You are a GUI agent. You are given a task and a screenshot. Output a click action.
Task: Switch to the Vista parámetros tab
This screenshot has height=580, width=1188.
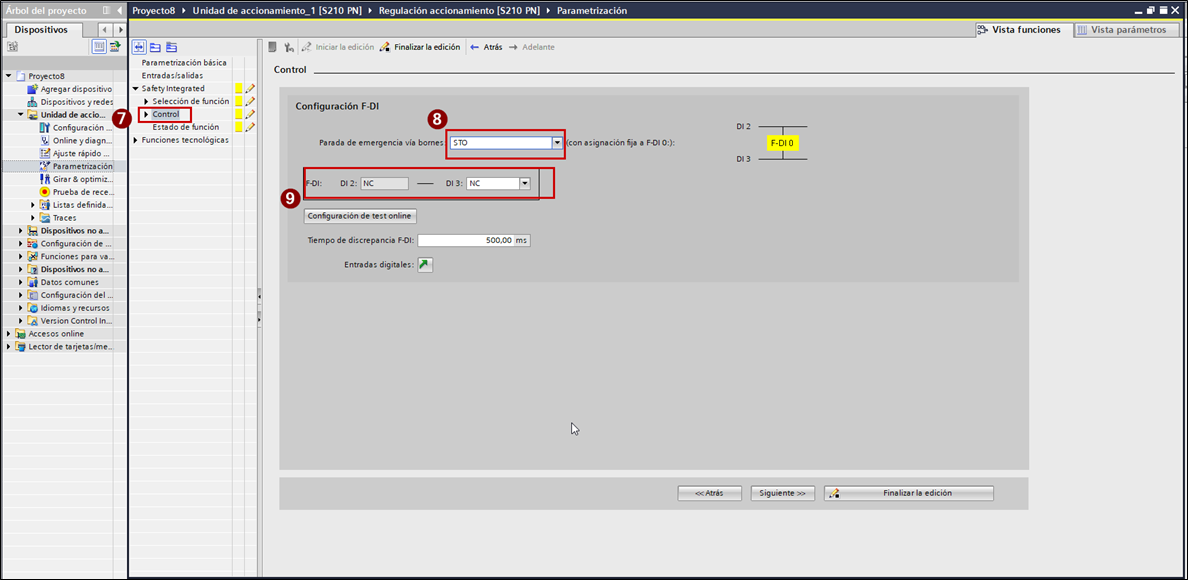point(1121,30)
